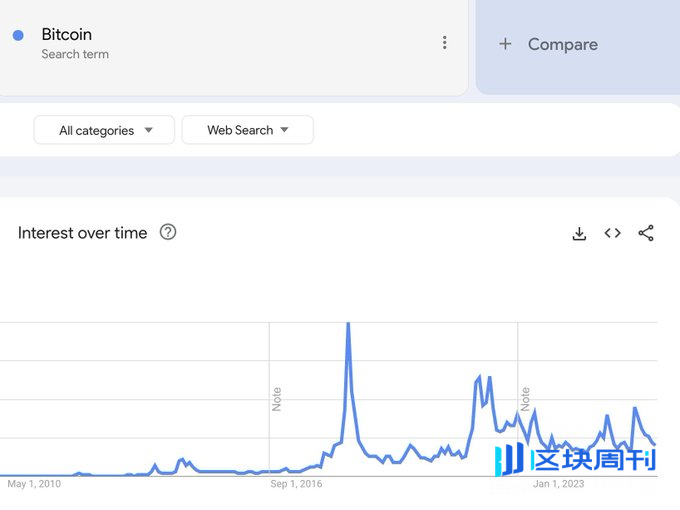This screenshot has height=510, width=680.
Task: Click the Jan 1, 2023 axis label
Action: point(559,484)
